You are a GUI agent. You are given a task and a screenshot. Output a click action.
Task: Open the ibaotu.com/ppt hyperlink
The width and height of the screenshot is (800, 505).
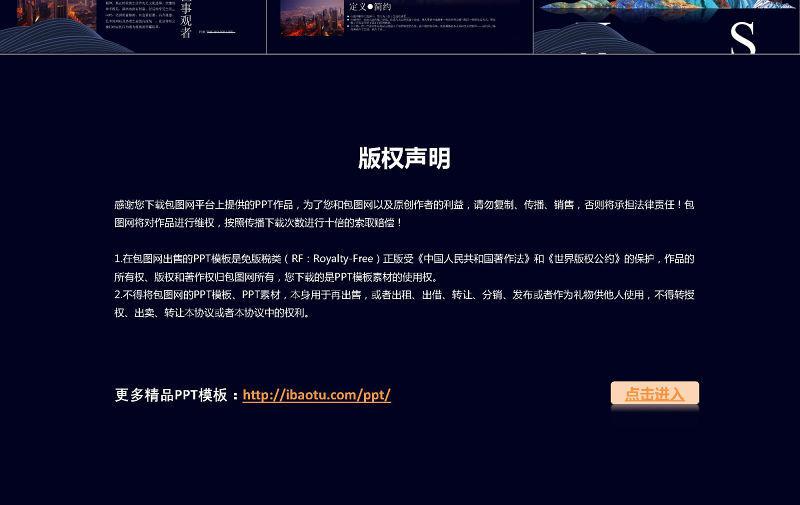click(316, 395)
